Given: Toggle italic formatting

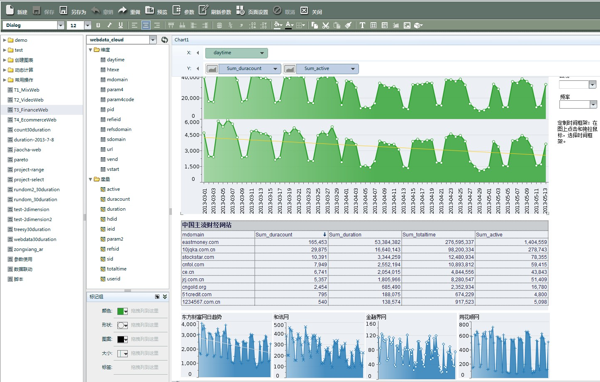Looking at the screenshot, I should coord(109,25).
